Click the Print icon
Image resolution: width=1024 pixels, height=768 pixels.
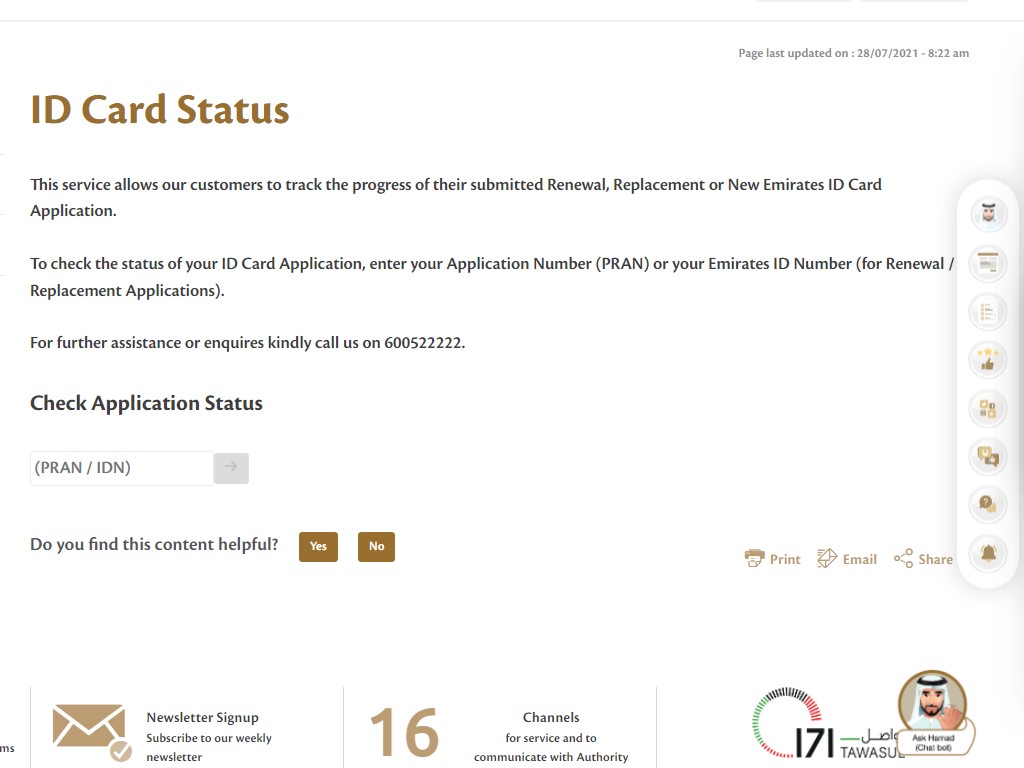[x=754, y=558]
